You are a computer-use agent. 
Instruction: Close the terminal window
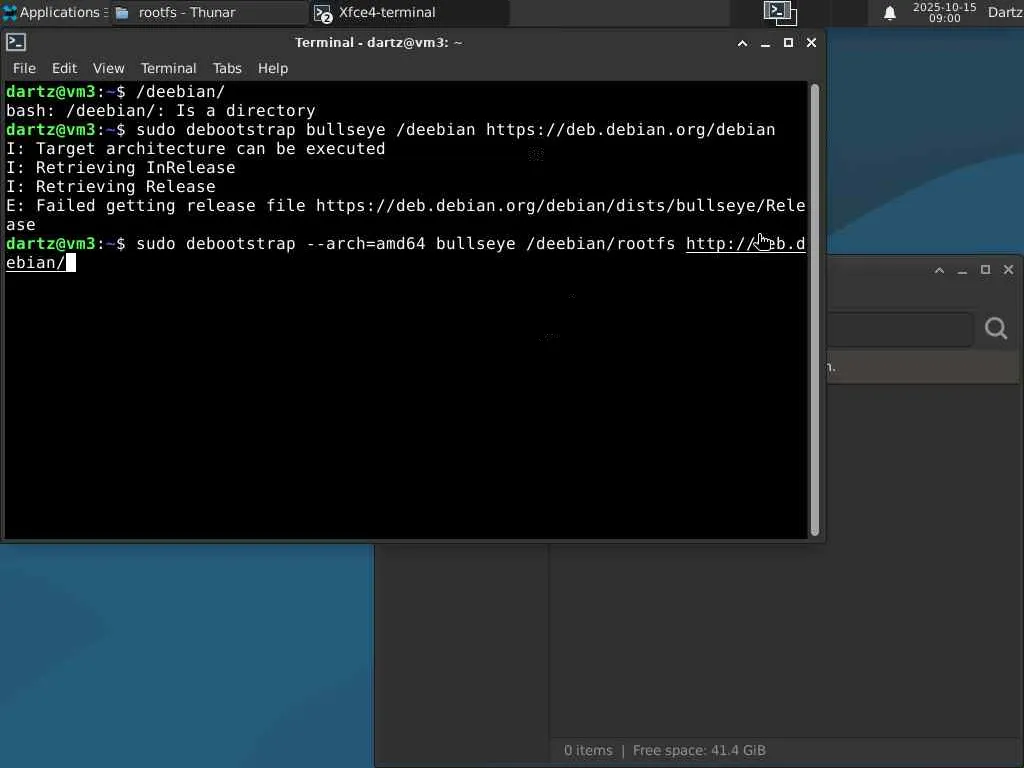(811, 42)
